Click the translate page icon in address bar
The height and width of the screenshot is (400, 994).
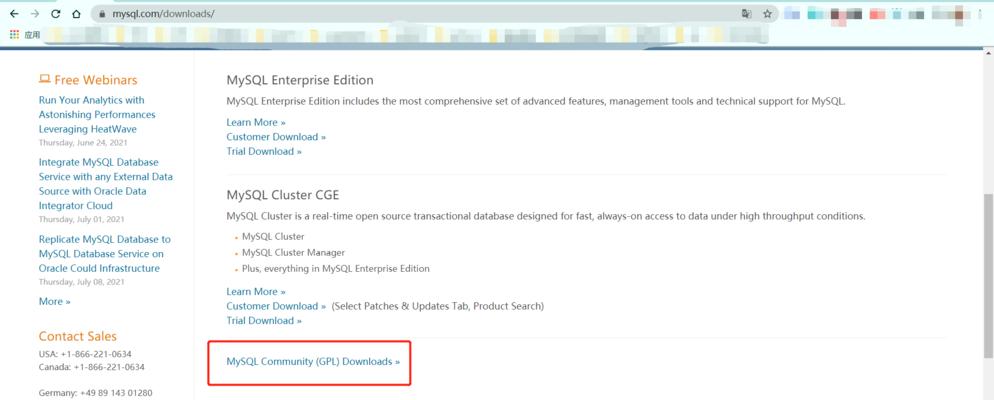click(747, 13)
